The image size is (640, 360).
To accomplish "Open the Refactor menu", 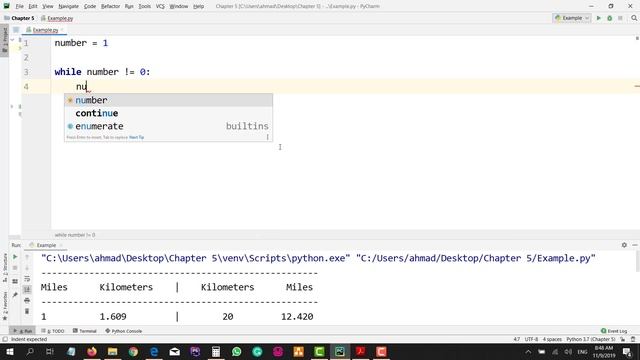I will tap(110, 6).
